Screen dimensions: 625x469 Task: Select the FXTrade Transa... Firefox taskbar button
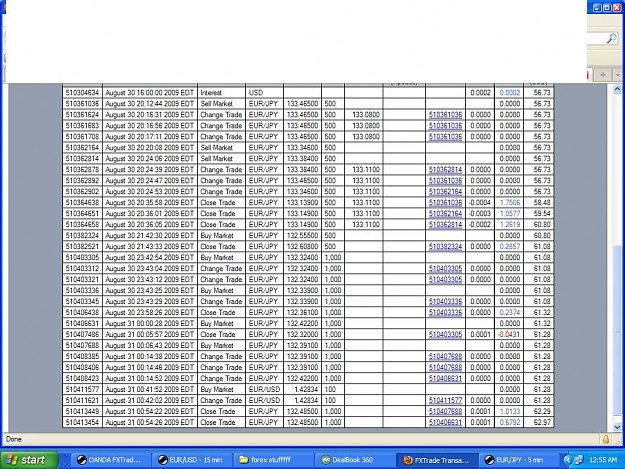436,460
